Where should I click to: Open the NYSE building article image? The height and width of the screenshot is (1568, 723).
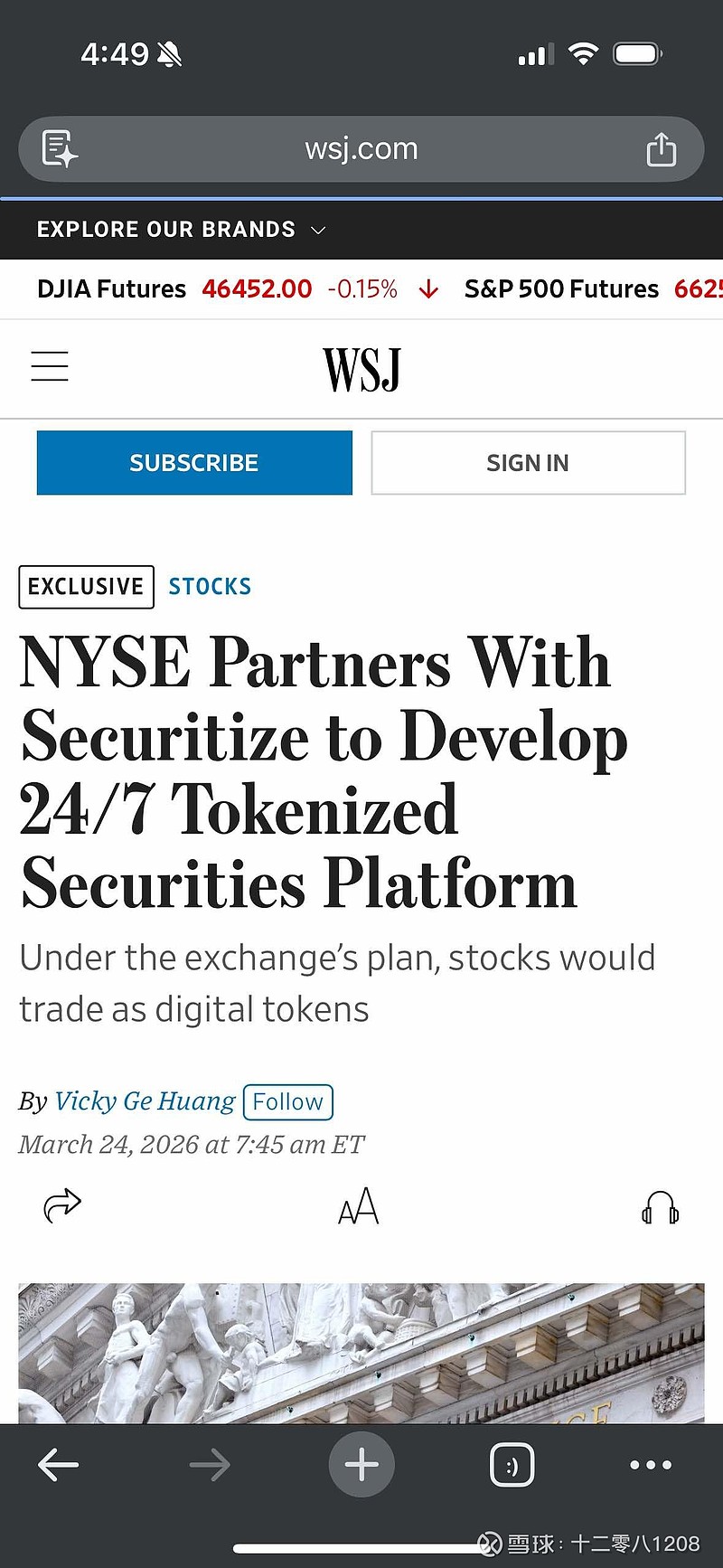pos(361,1352)
